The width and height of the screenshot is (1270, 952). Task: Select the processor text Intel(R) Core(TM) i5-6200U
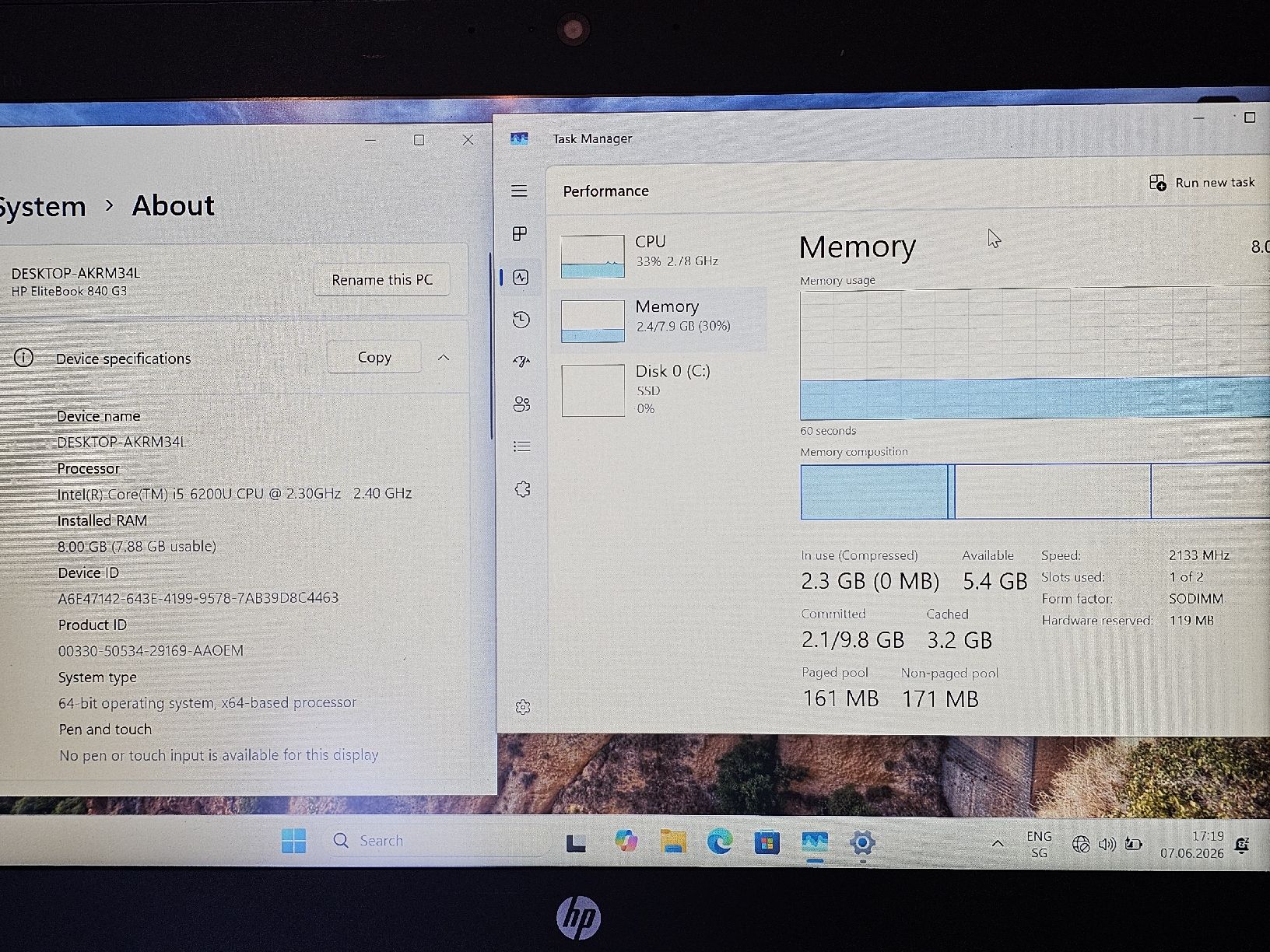tap(234, 494)
